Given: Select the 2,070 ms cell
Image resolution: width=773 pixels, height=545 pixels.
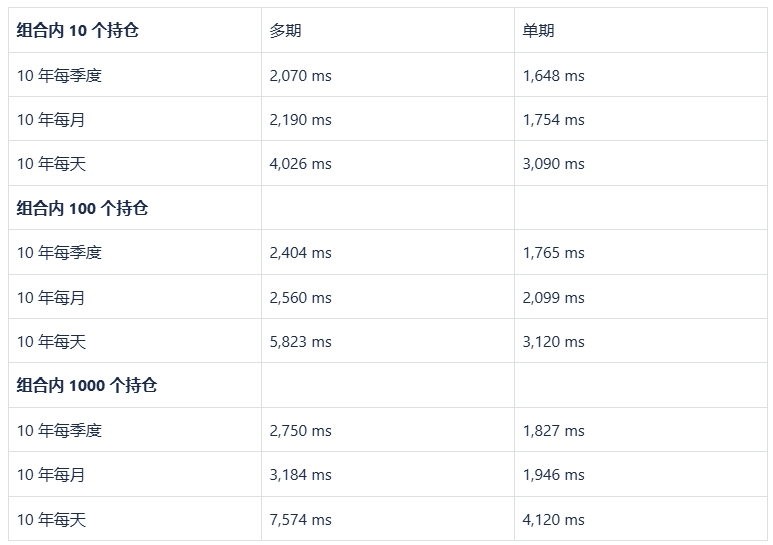Looking at the screenshot, I should [387, 75].
